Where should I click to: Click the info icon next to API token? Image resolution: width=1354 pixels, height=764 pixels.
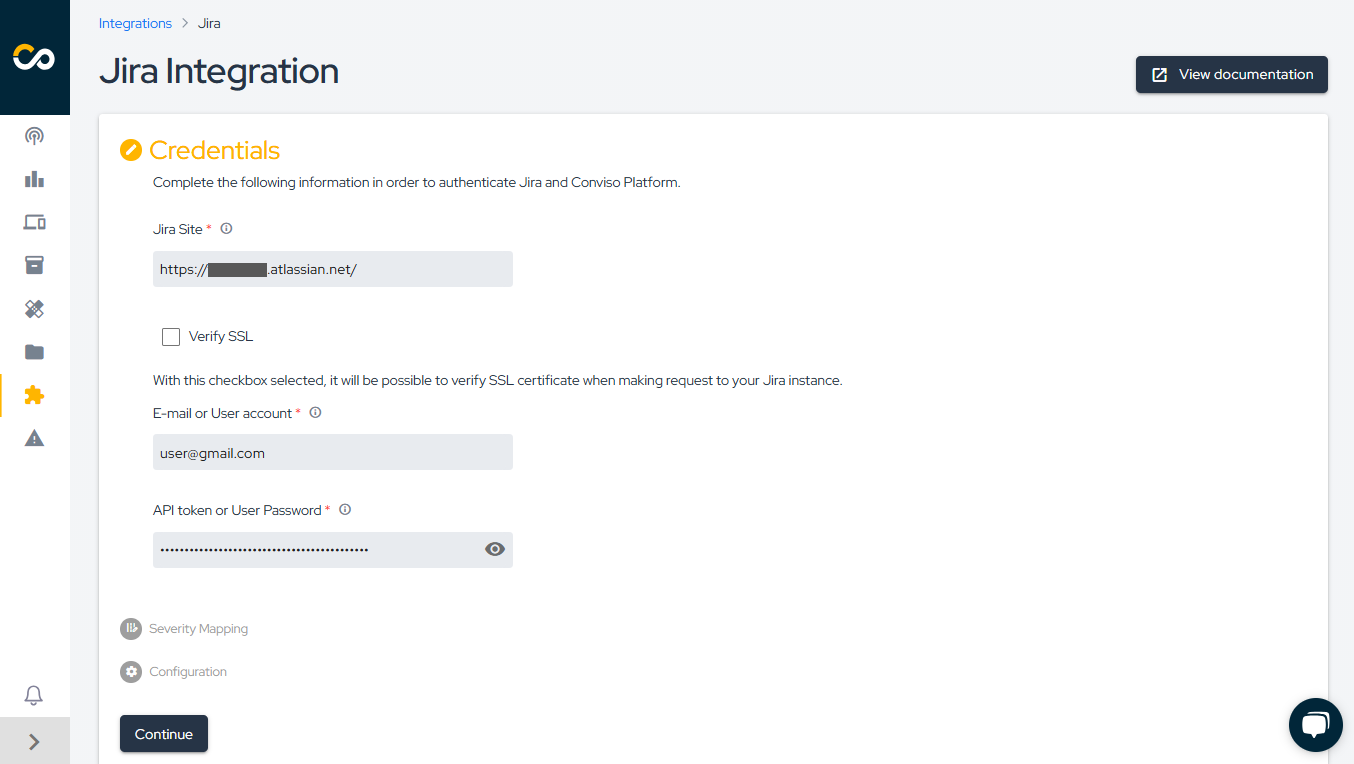pos(345,509)
